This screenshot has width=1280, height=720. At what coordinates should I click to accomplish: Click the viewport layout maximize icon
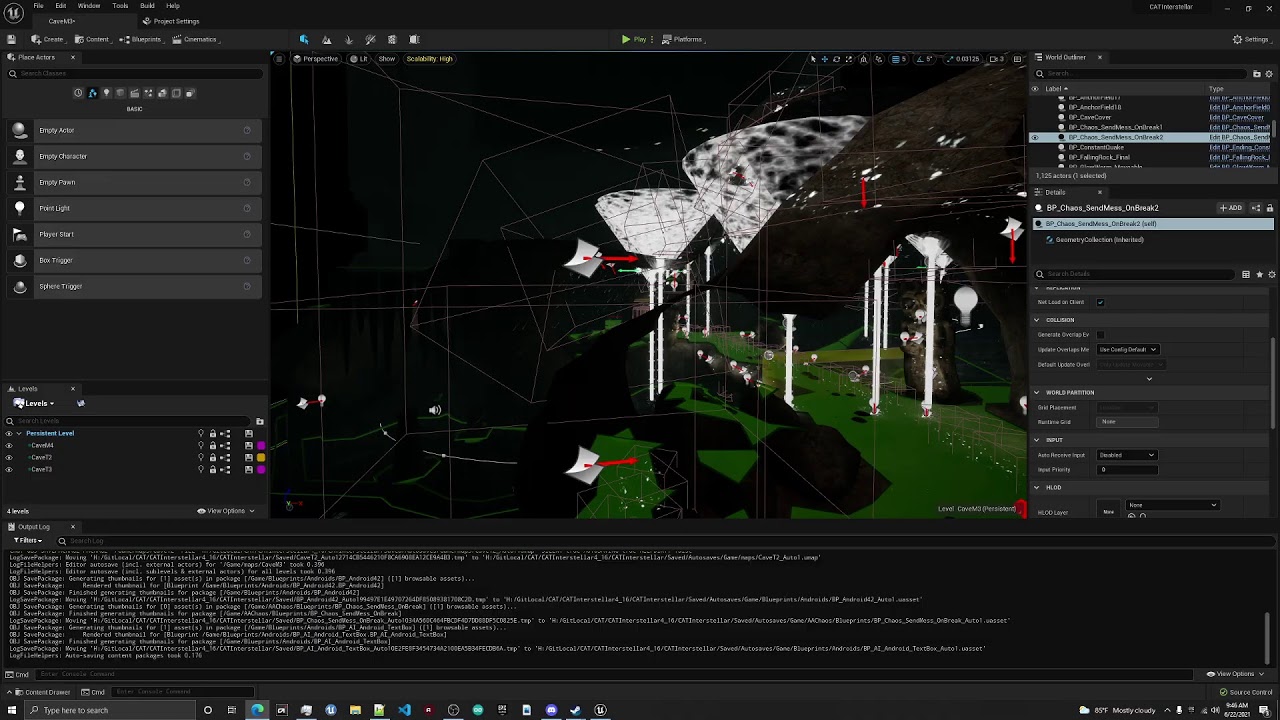(x=1017, y=59)
